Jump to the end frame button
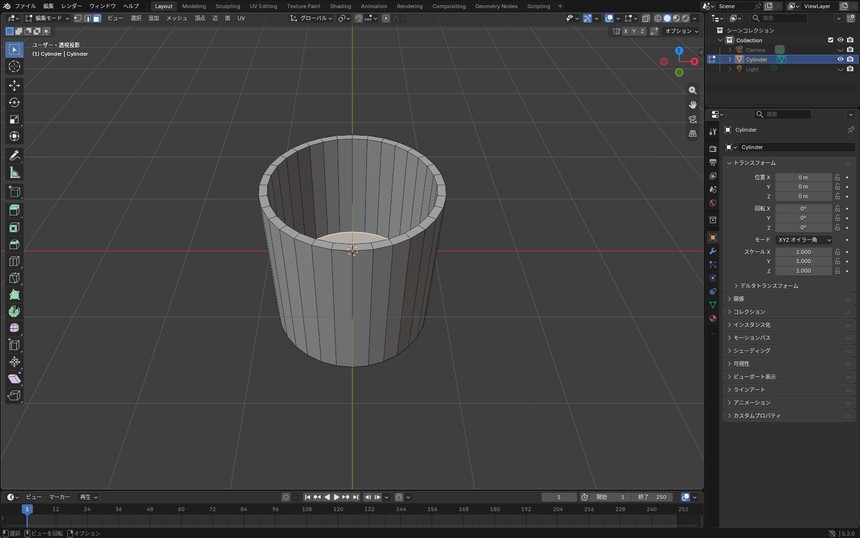Image resolution: width=860 pixels, height=538 pixels. pyautogui.click(x=356, y=497)
